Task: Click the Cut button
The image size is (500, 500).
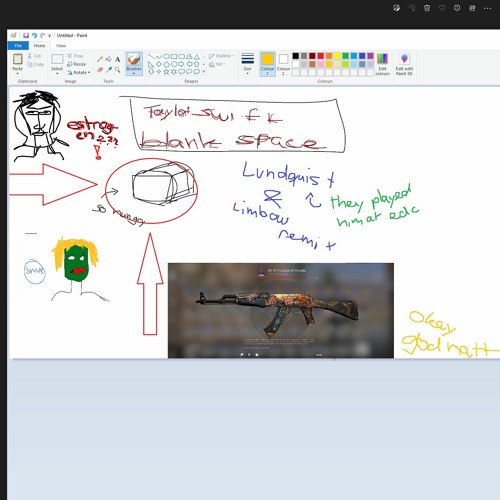Action: tap(35, 56)
